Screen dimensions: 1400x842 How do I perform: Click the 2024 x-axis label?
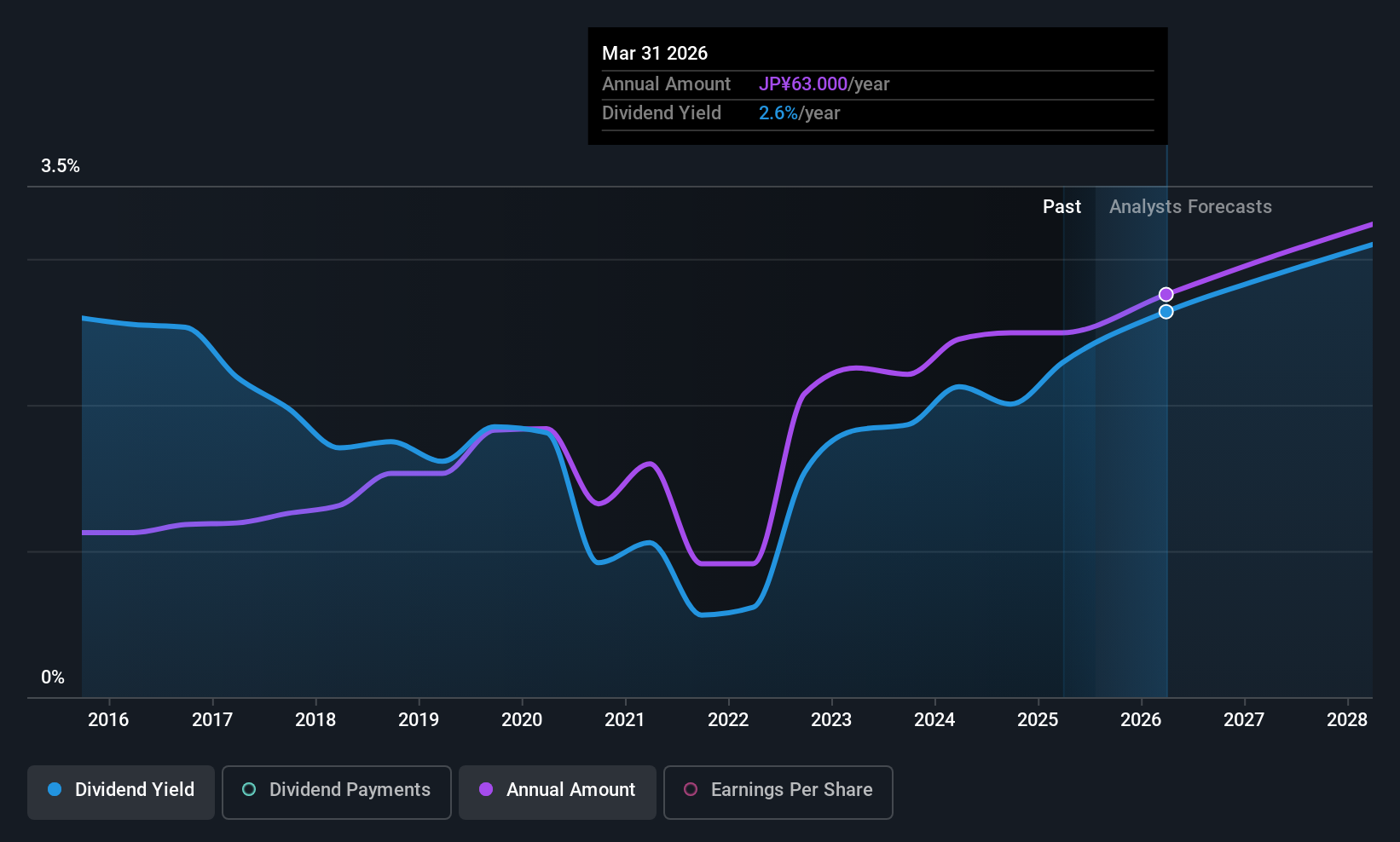tap(934, 719)
